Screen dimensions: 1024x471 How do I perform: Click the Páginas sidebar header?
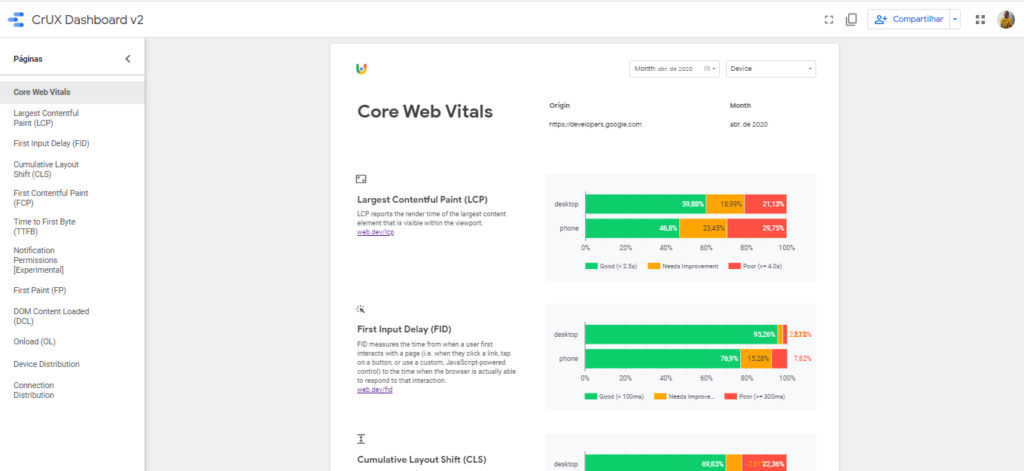(28, 59)
